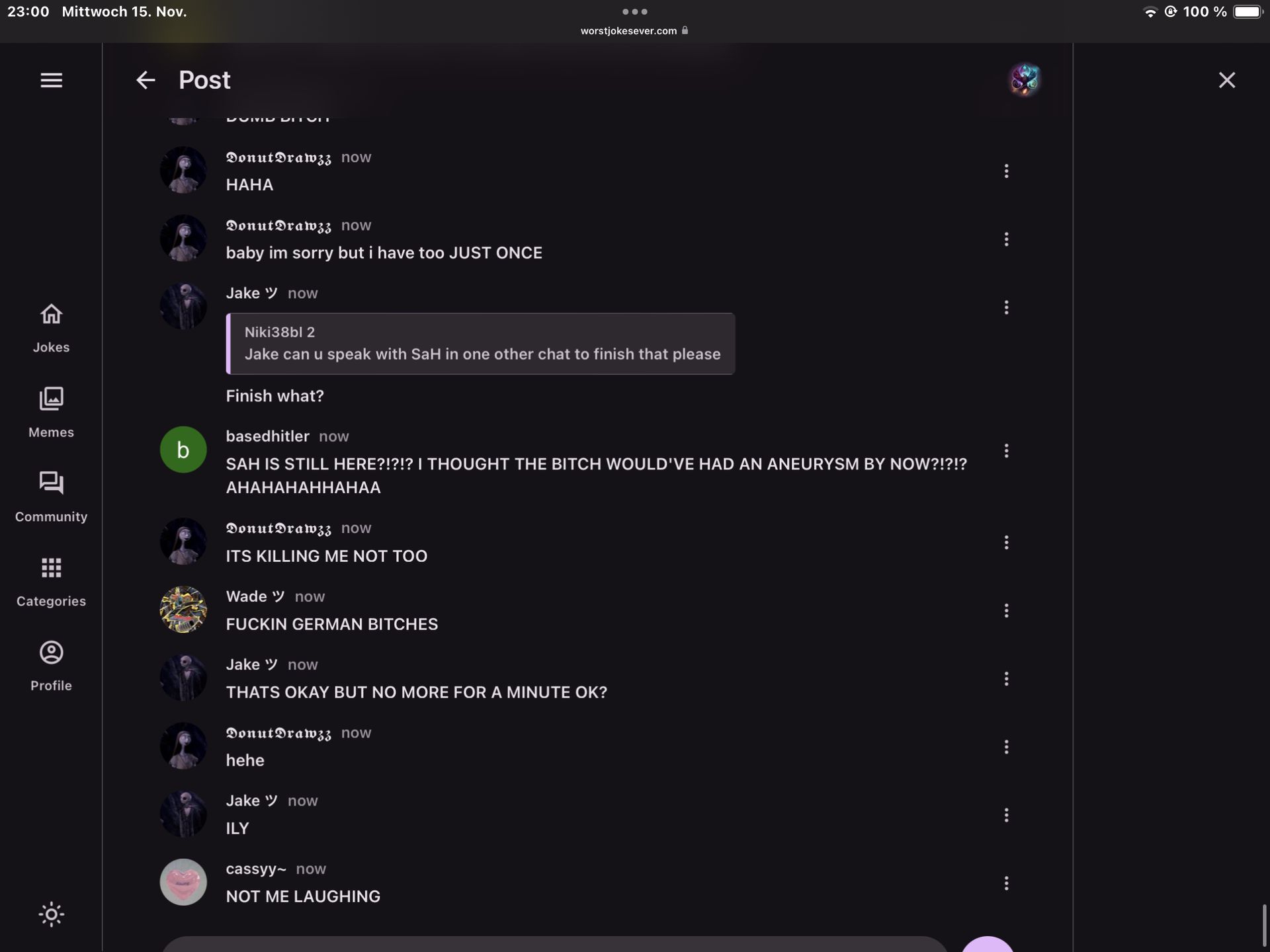Click Wade's profile picture
The height and width of the screenshot is (952, 1270).
pos(183,610)
